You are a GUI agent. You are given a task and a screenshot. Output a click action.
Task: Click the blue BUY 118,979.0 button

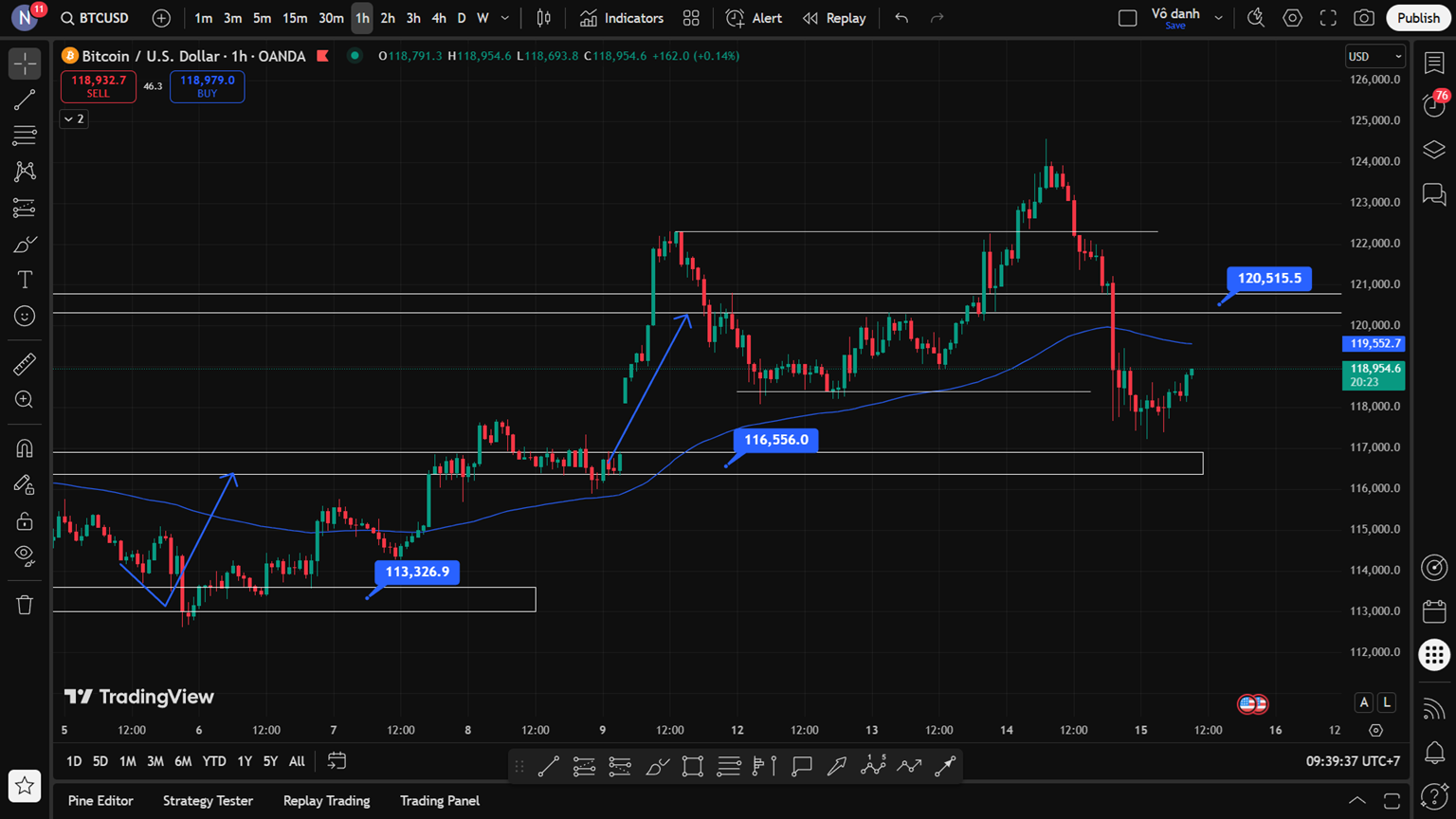(x=208, y=86)
